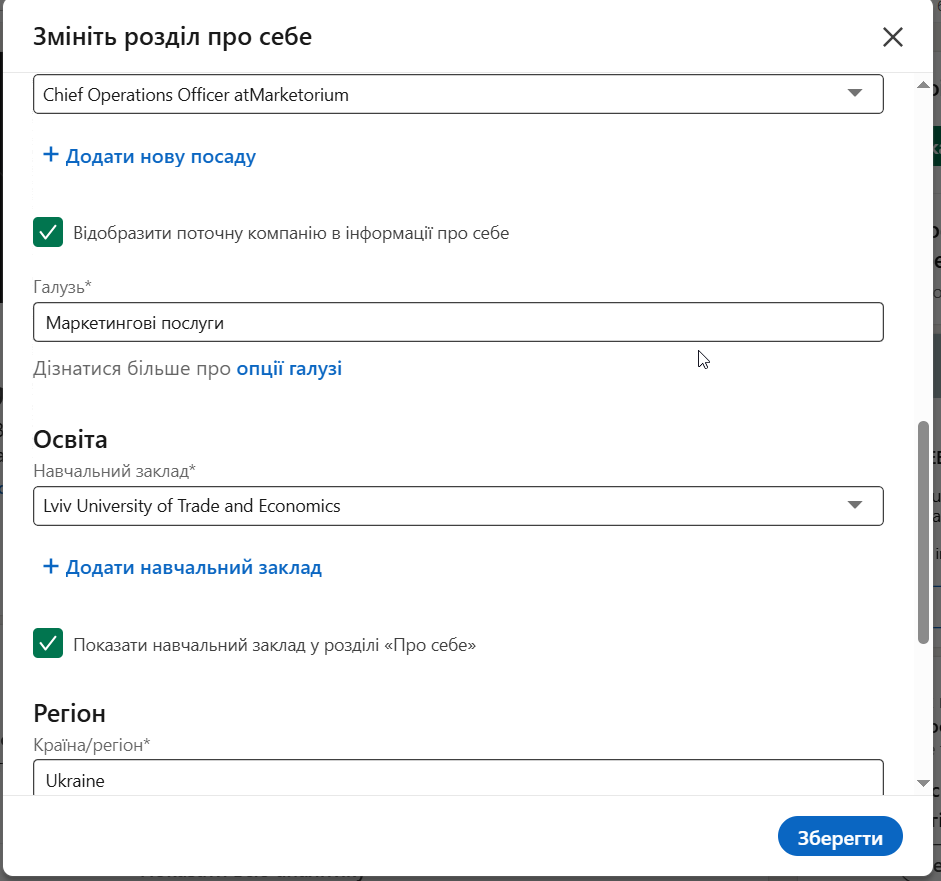Click the Країна/регіон field with Ukraine
The image size is (941, 881).
tap(458, 778)
